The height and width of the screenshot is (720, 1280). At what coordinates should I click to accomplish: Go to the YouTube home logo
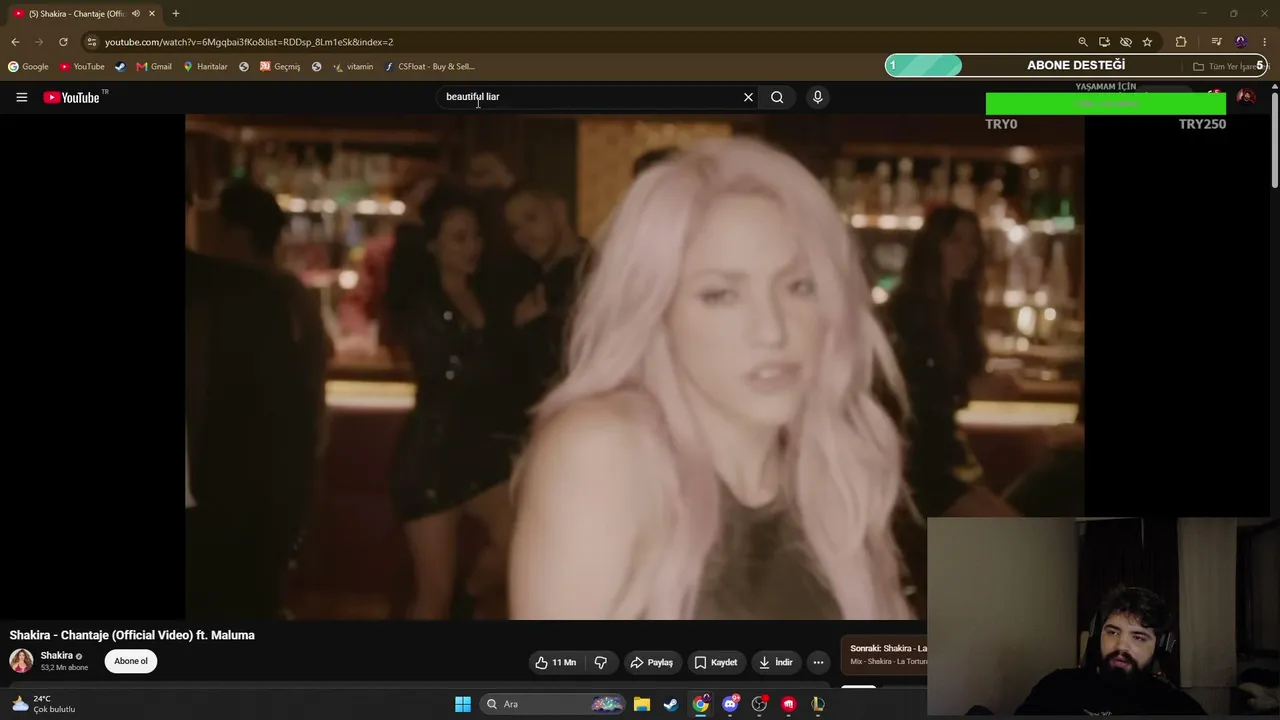tap(71, 97)
